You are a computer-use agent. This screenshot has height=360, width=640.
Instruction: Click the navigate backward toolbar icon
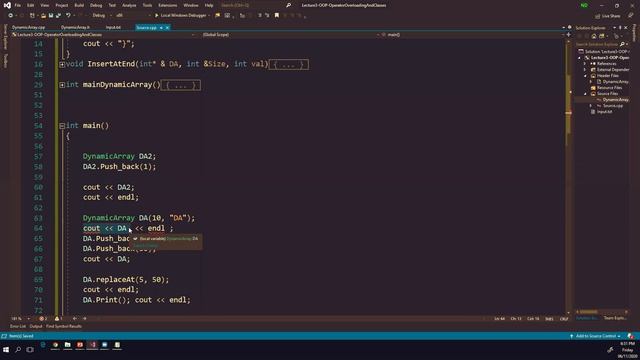pyautogui.click(x=11, y=16)
